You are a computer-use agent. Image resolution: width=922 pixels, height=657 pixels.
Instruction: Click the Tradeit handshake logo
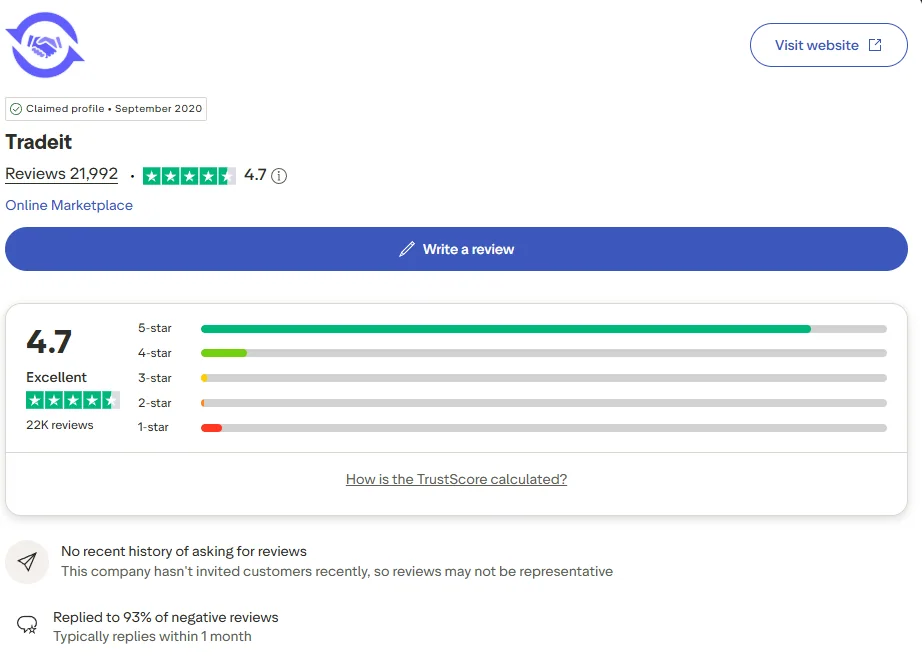coord(45,45)
